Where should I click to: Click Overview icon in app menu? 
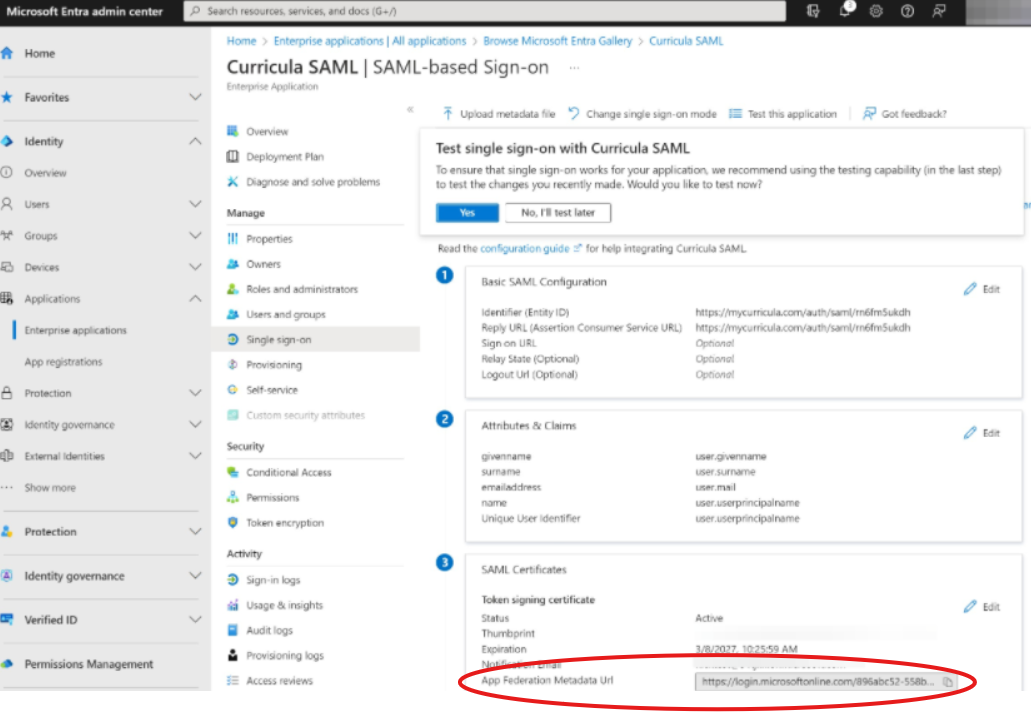[233, 131]
